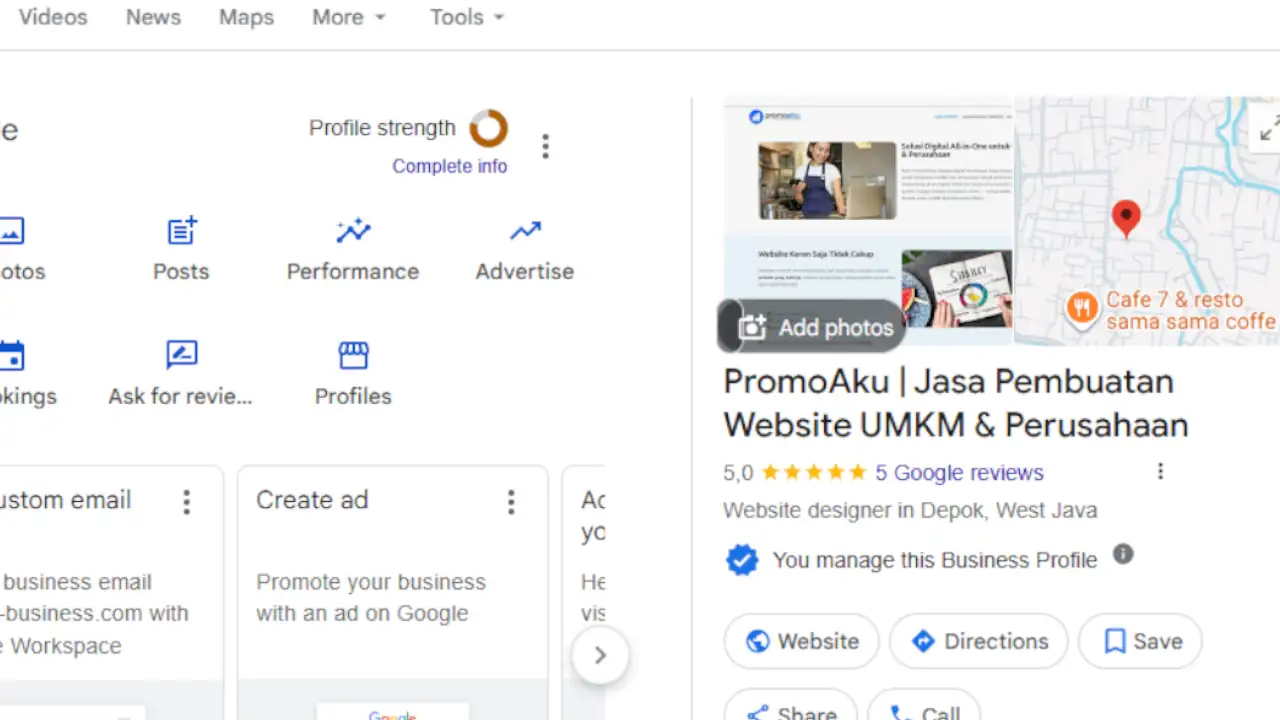Click the Share button
Image resolution: width=1280 pixels, height=720 pixels.
tap(790, 705)
